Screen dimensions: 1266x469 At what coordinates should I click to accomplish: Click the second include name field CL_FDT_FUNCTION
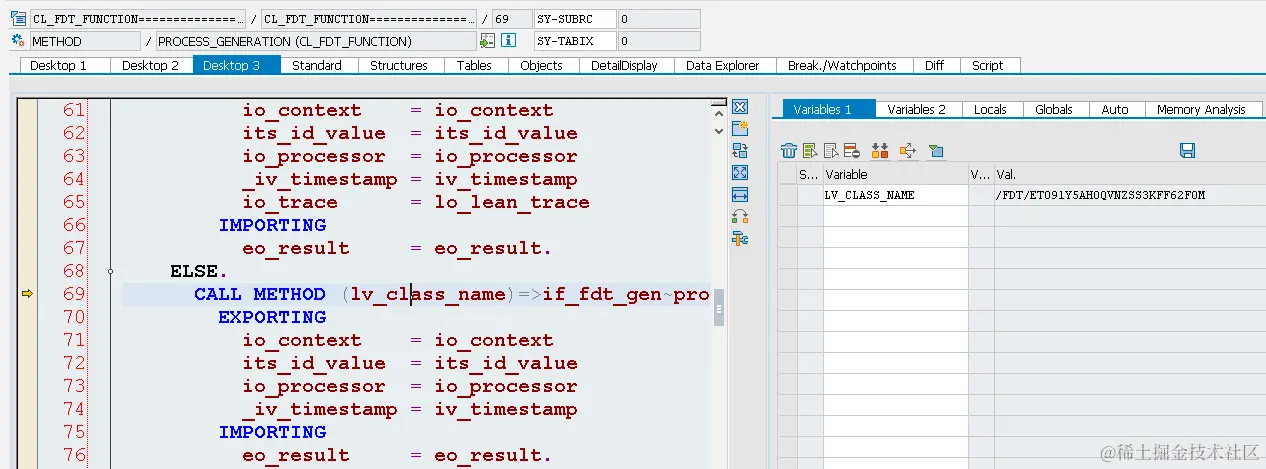tap(369, 19)
